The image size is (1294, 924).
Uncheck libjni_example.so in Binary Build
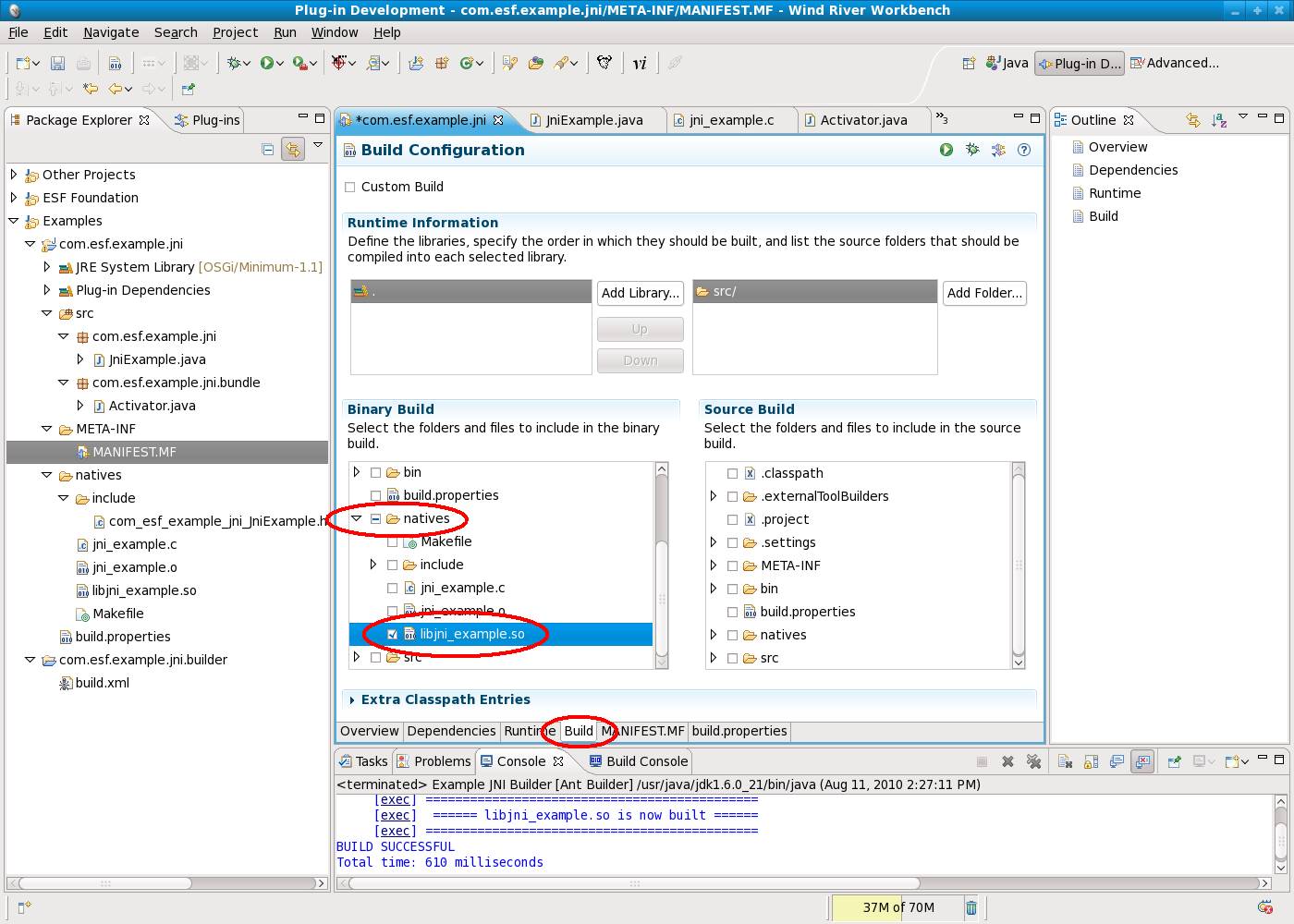[x=393, y=635]
